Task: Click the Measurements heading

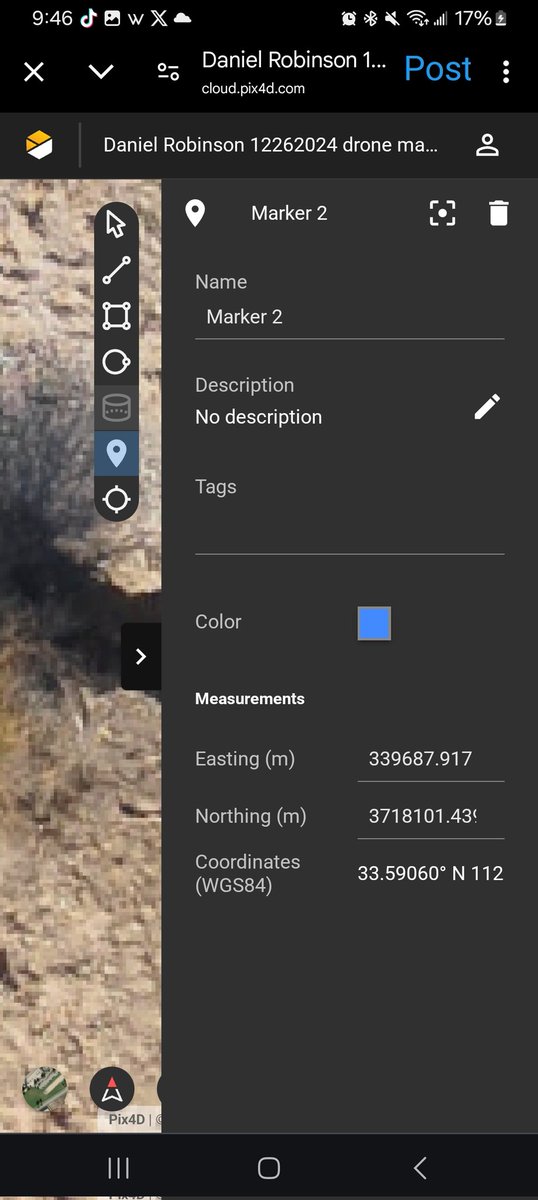Action: pos(250,699)
